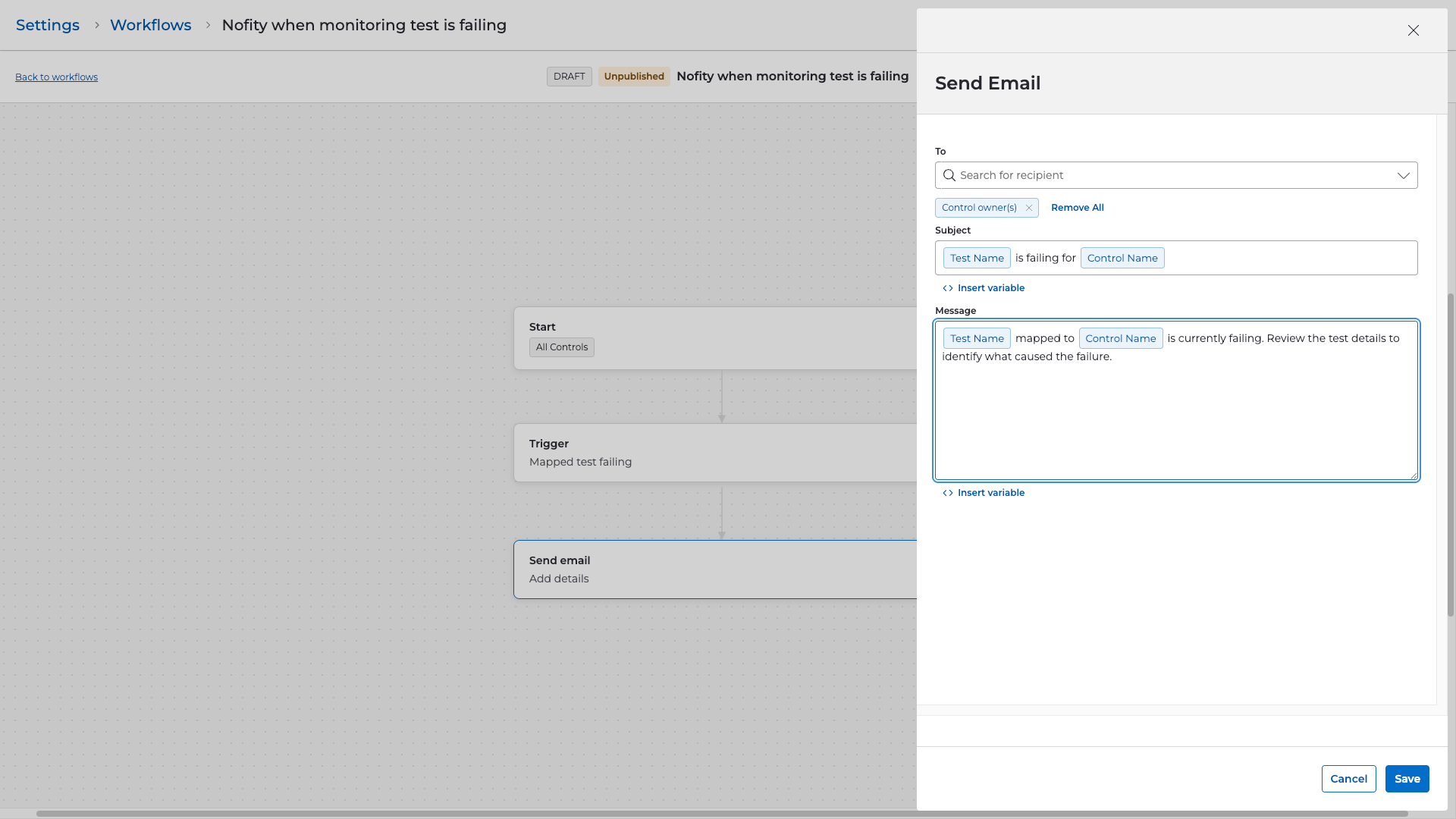The image size is (1456, 819).
Task: Remove the Control owner(s) recipient chip
Action: pyautogui.click(x=1029, y=208)
